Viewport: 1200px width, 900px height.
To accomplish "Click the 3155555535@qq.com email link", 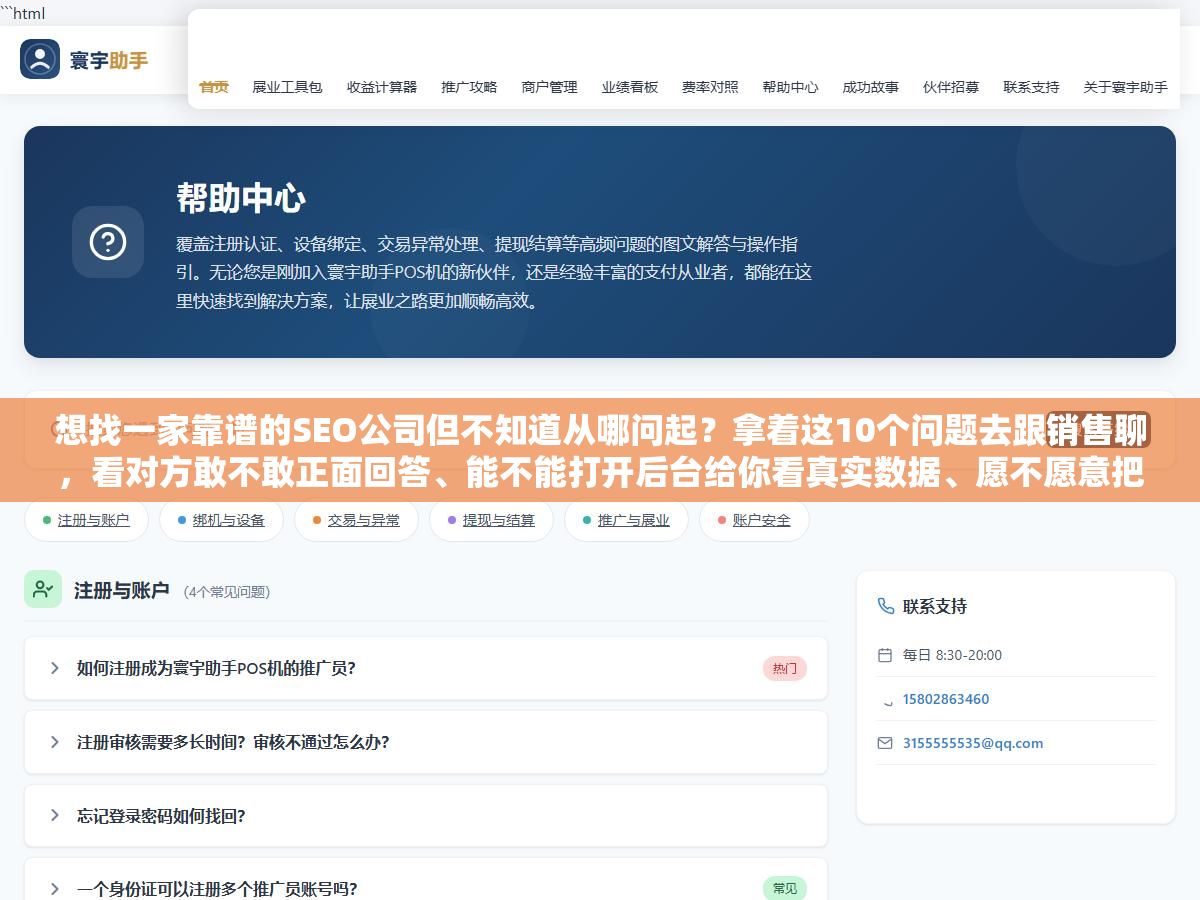I will (x=973, y=743).
